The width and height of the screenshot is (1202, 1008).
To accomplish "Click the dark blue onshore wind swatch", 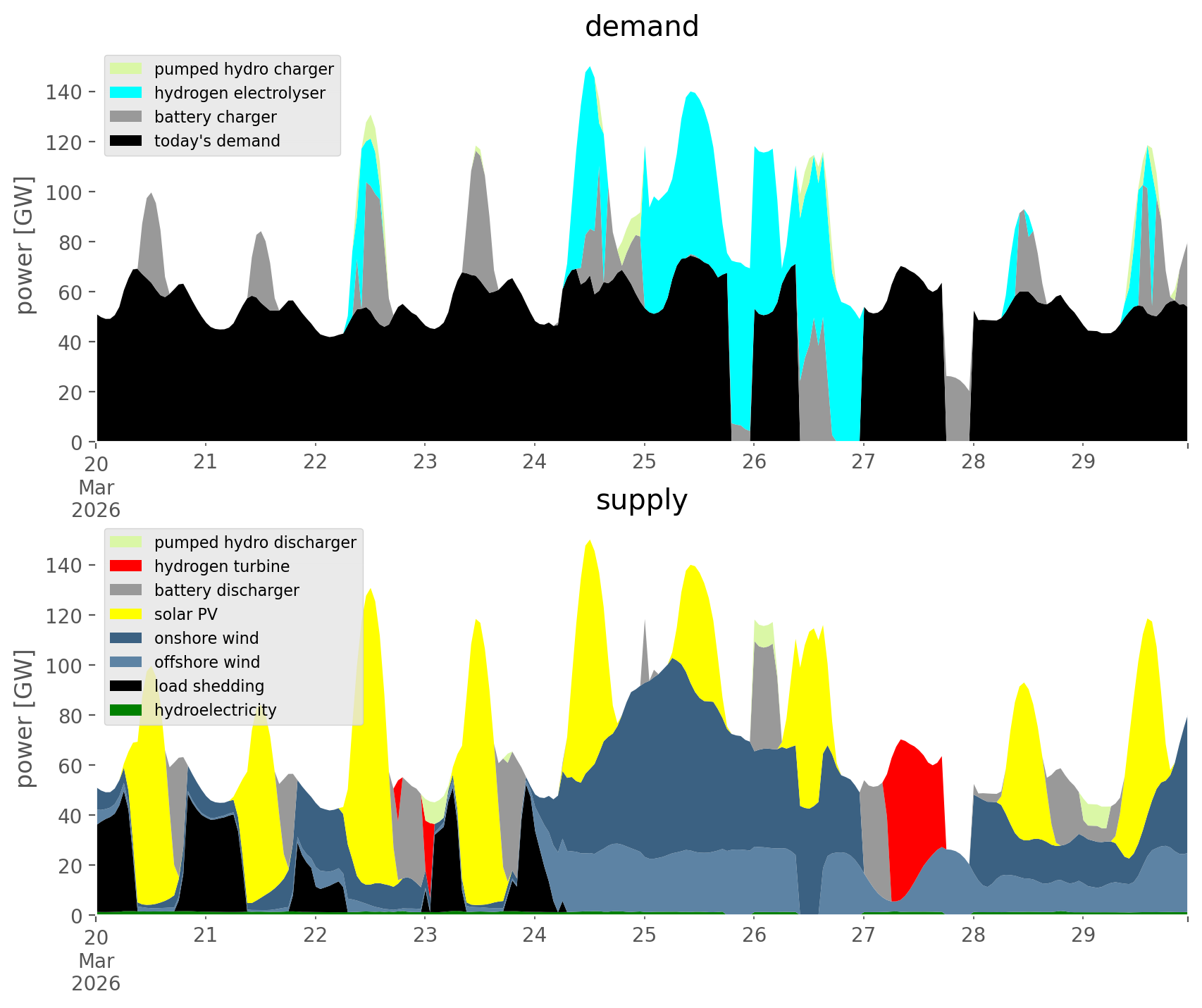I will (x=126, y=638).
